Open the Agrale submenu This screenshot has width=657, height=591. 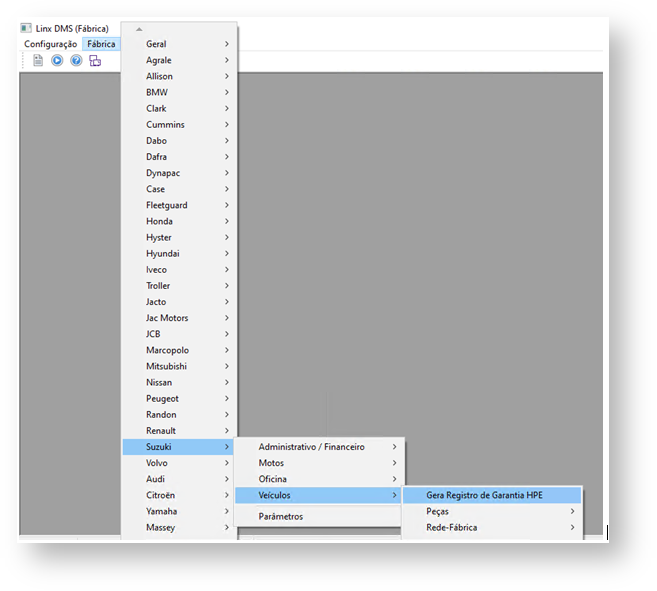pos(179,60)
